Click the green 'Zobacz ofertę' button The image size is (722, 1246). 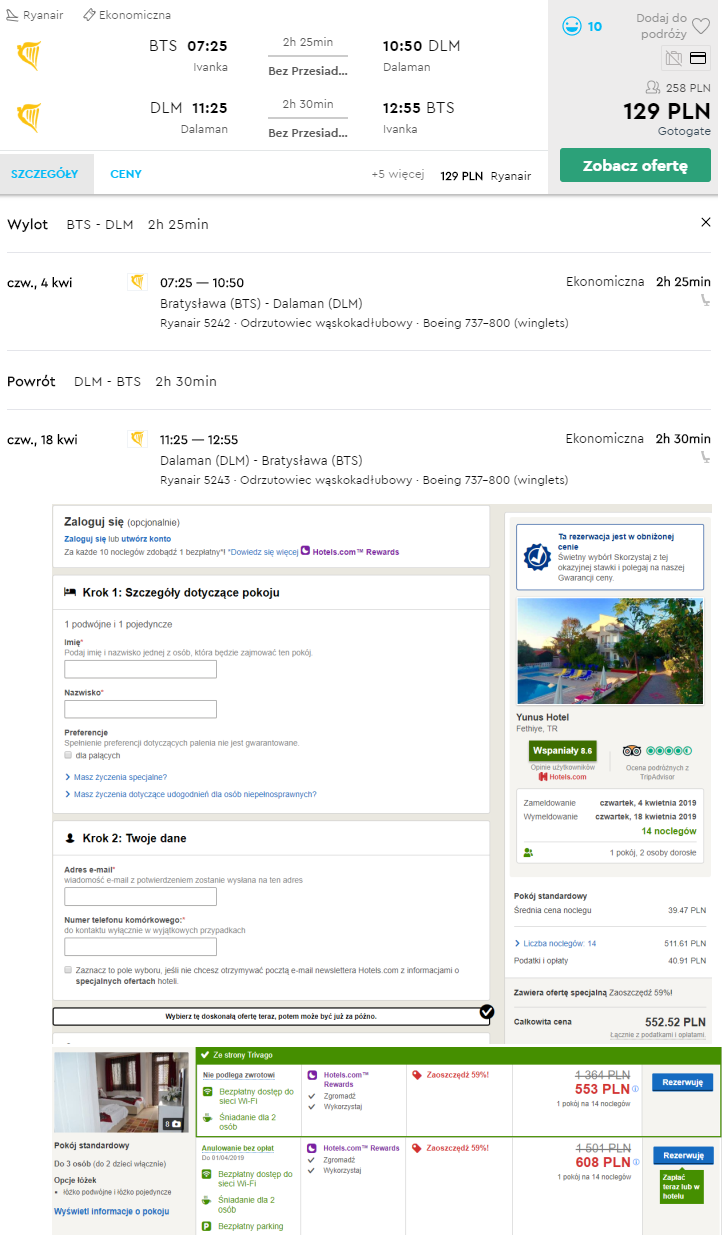[x=635, y=165]
